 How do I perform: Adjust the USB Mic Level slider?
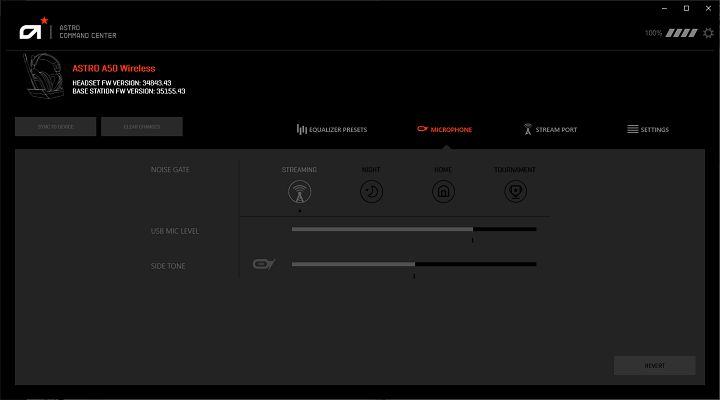[414, 229]
